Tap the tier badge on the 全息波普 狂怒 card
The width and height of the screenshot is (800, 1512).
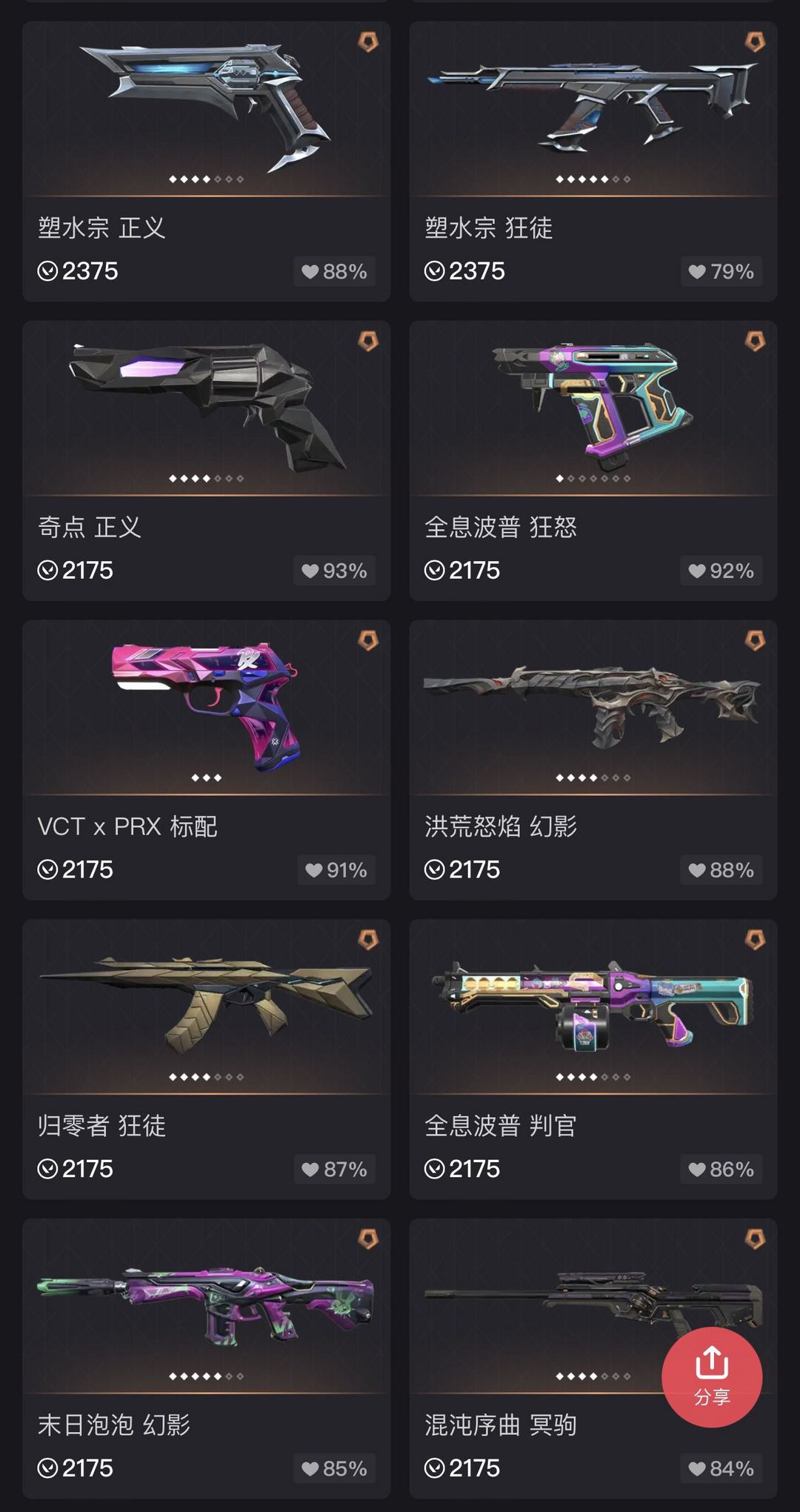point(755,341)
